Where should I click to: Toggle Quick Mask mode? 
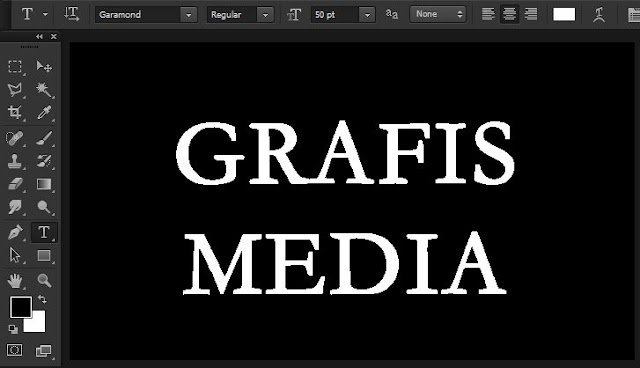click(x=14, y=350)
